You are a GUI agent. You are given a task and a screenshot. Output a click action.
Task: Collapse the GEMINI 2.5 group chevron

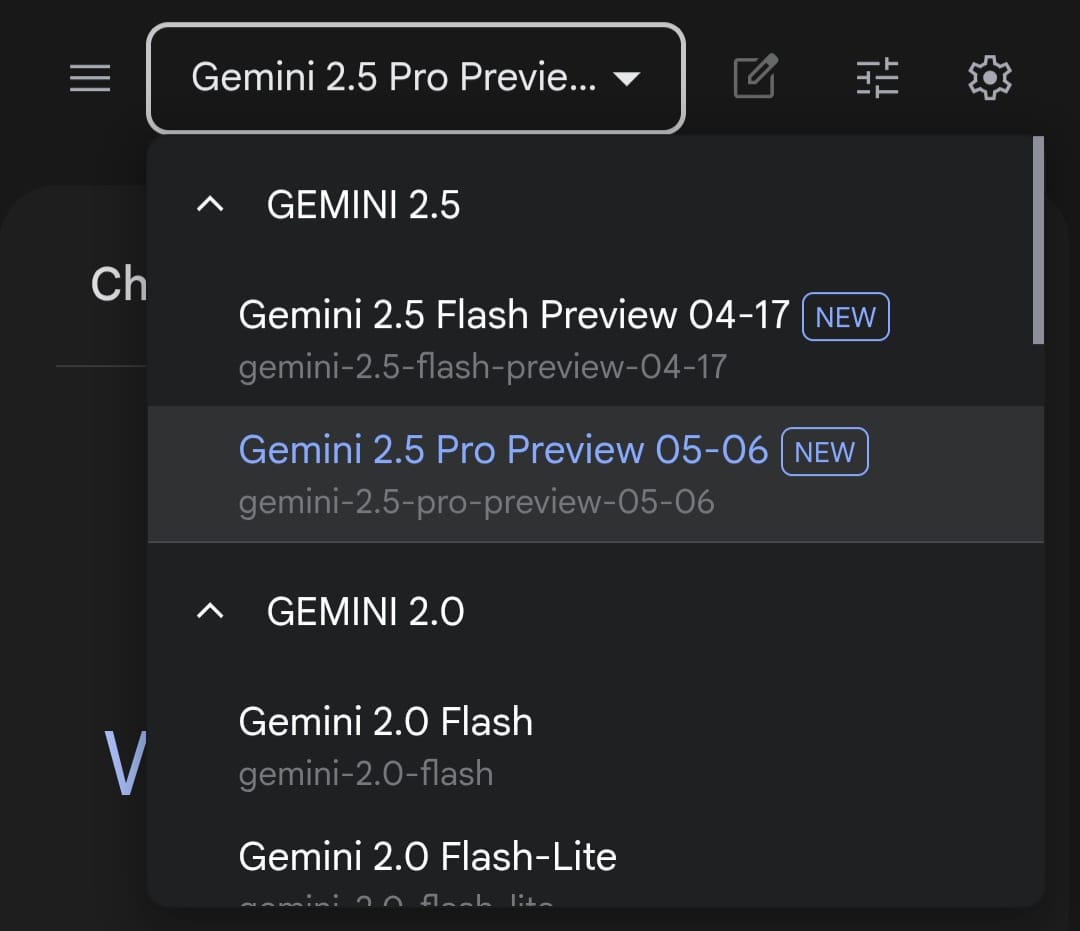[x=210, y=205]
